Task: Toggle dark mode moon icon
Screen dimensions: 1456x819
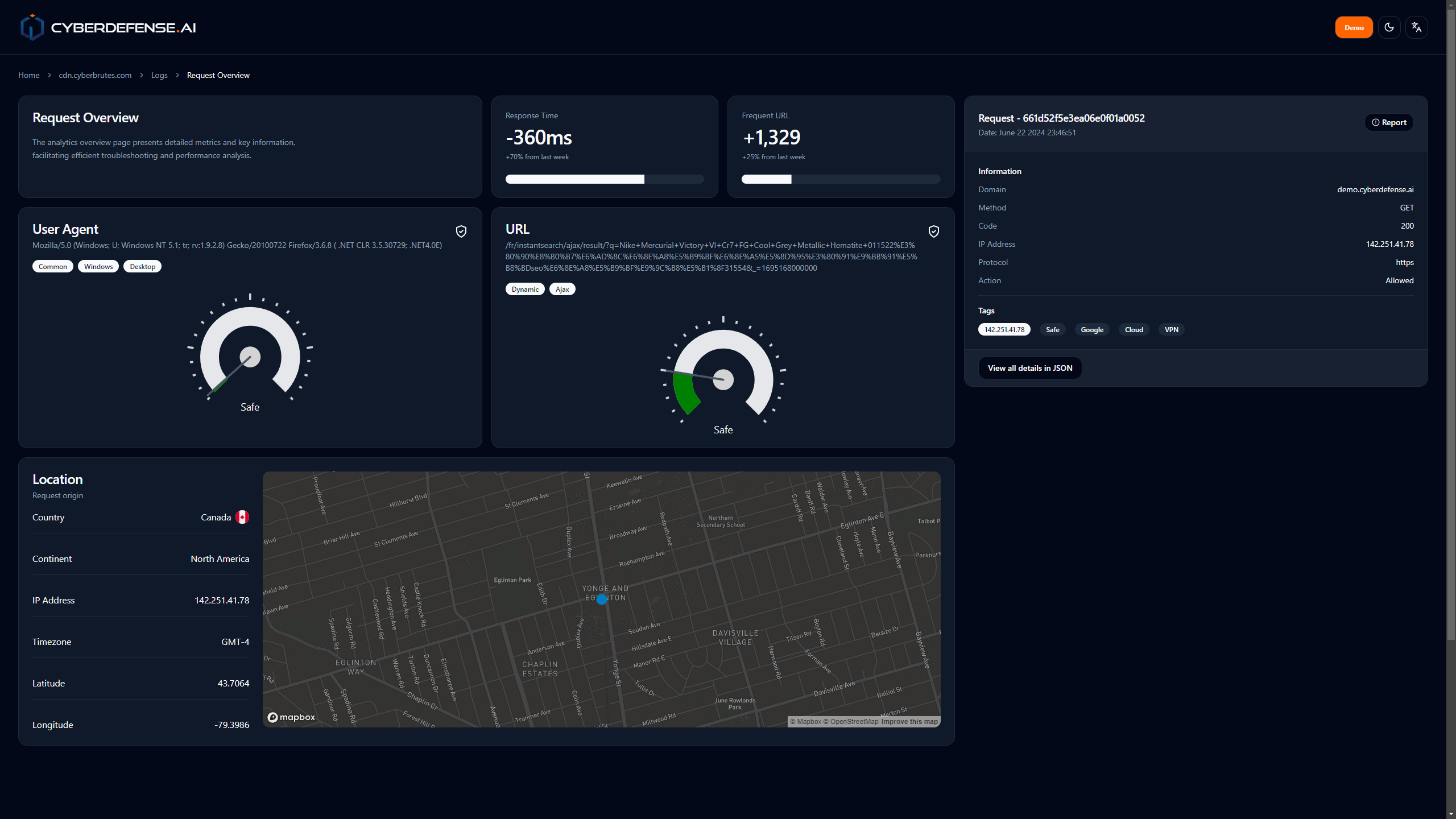Action: pos(1389,27)
